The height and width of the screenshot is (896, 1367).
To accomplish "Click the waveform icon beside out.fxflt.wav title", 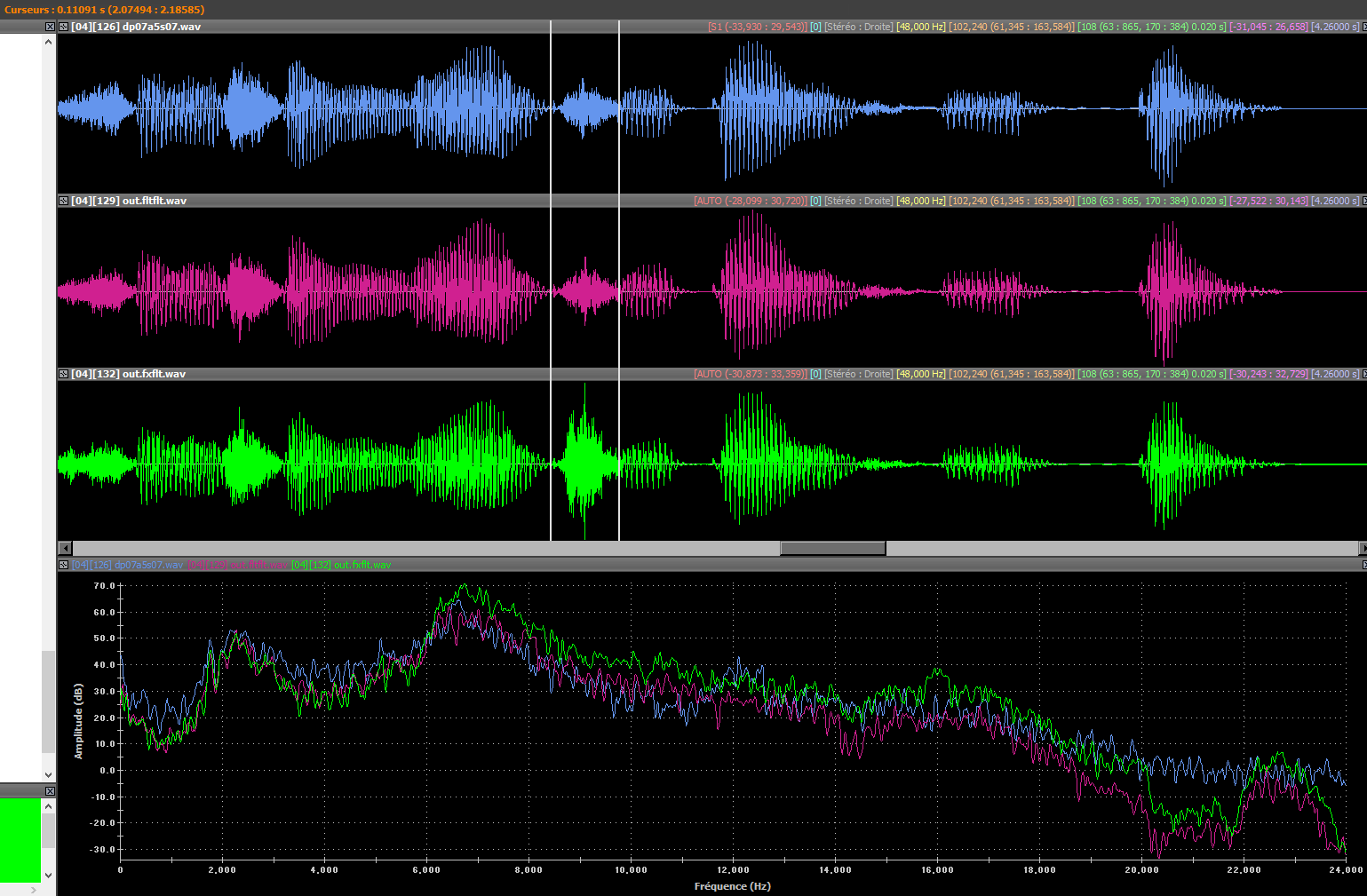I will tap(64, 374).
